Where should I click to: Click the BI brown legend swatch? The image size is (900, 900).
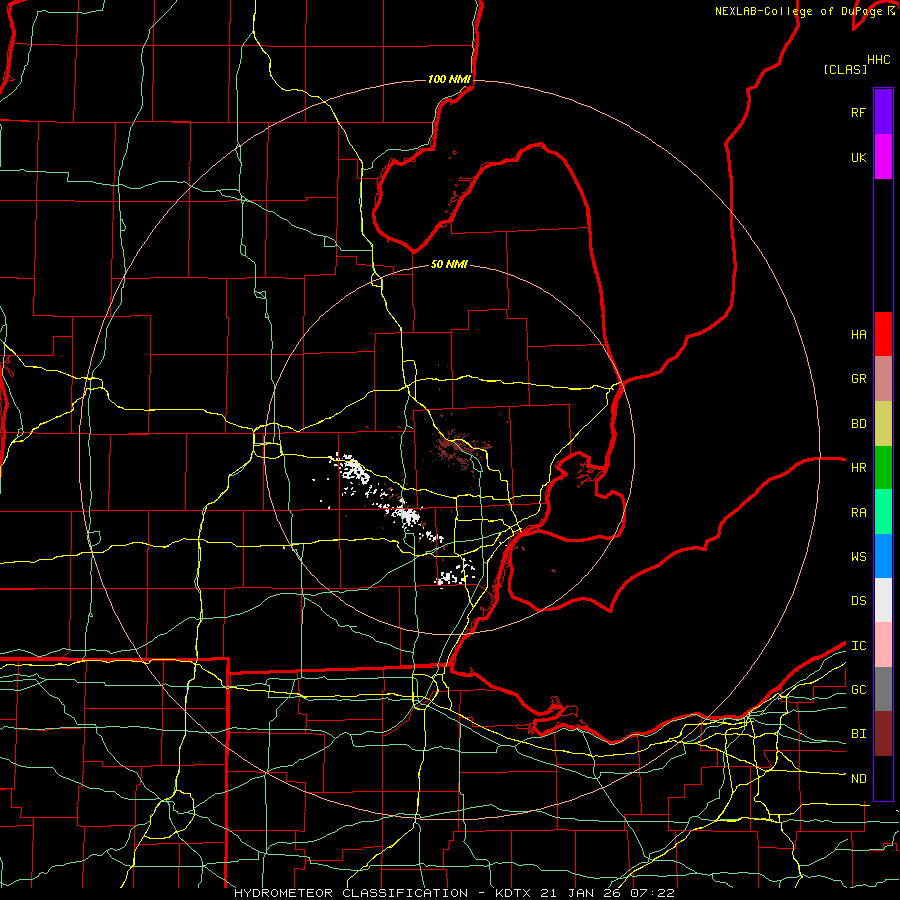(883, 734)
